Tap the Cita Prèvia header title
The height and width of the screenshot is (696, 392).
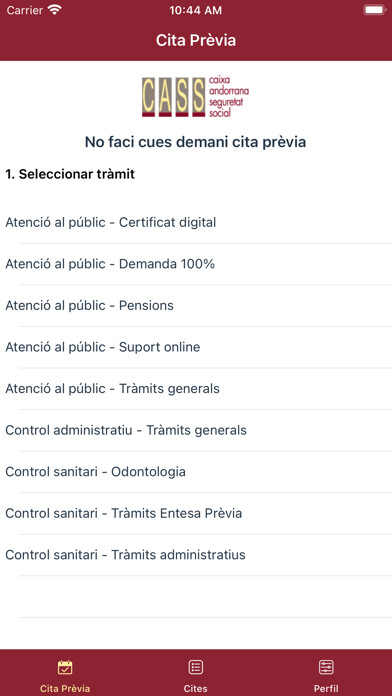point(196,40)
